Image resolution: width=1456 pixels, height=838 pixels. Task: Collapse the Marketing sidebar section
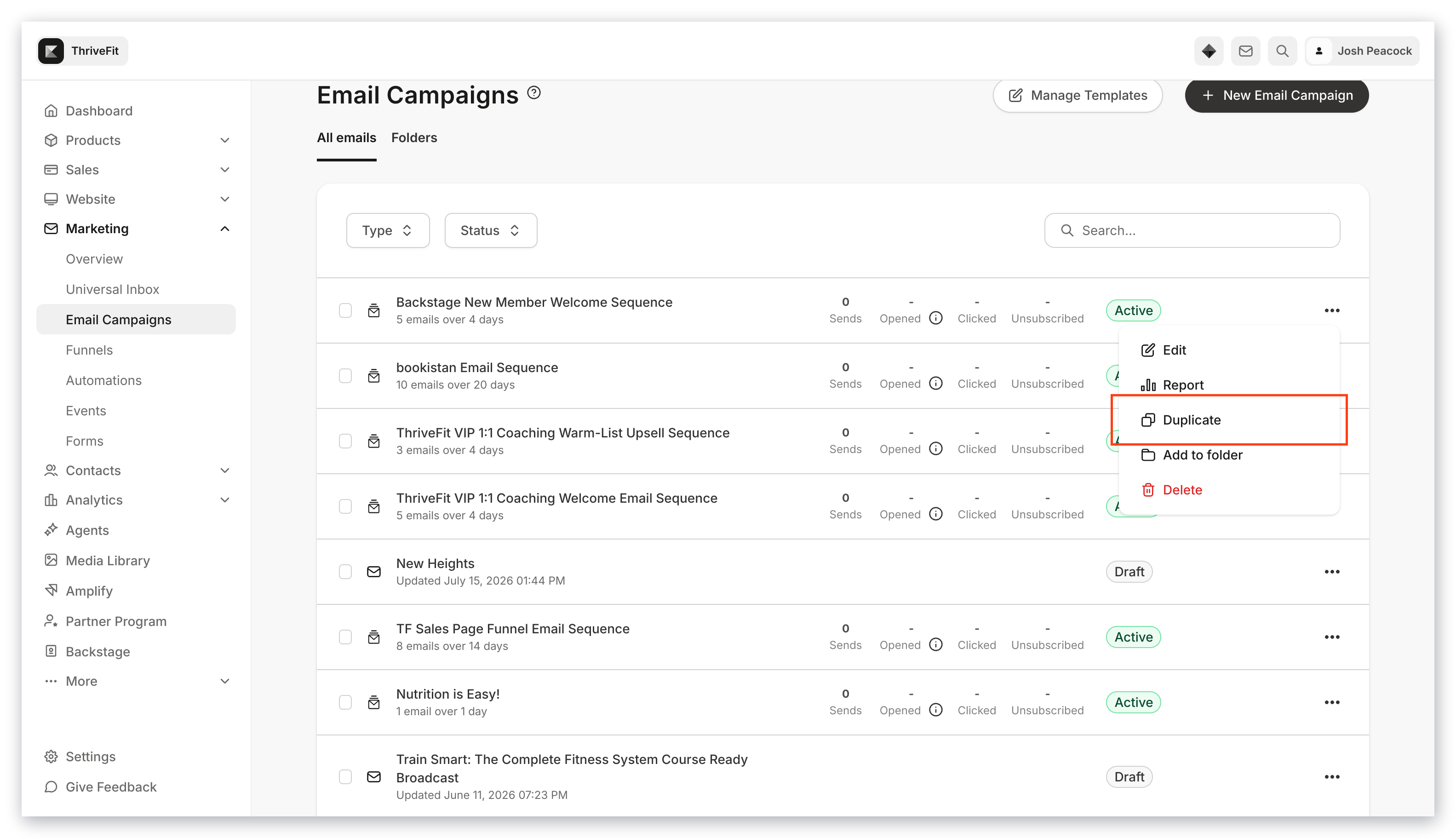[x=224, y=229]
